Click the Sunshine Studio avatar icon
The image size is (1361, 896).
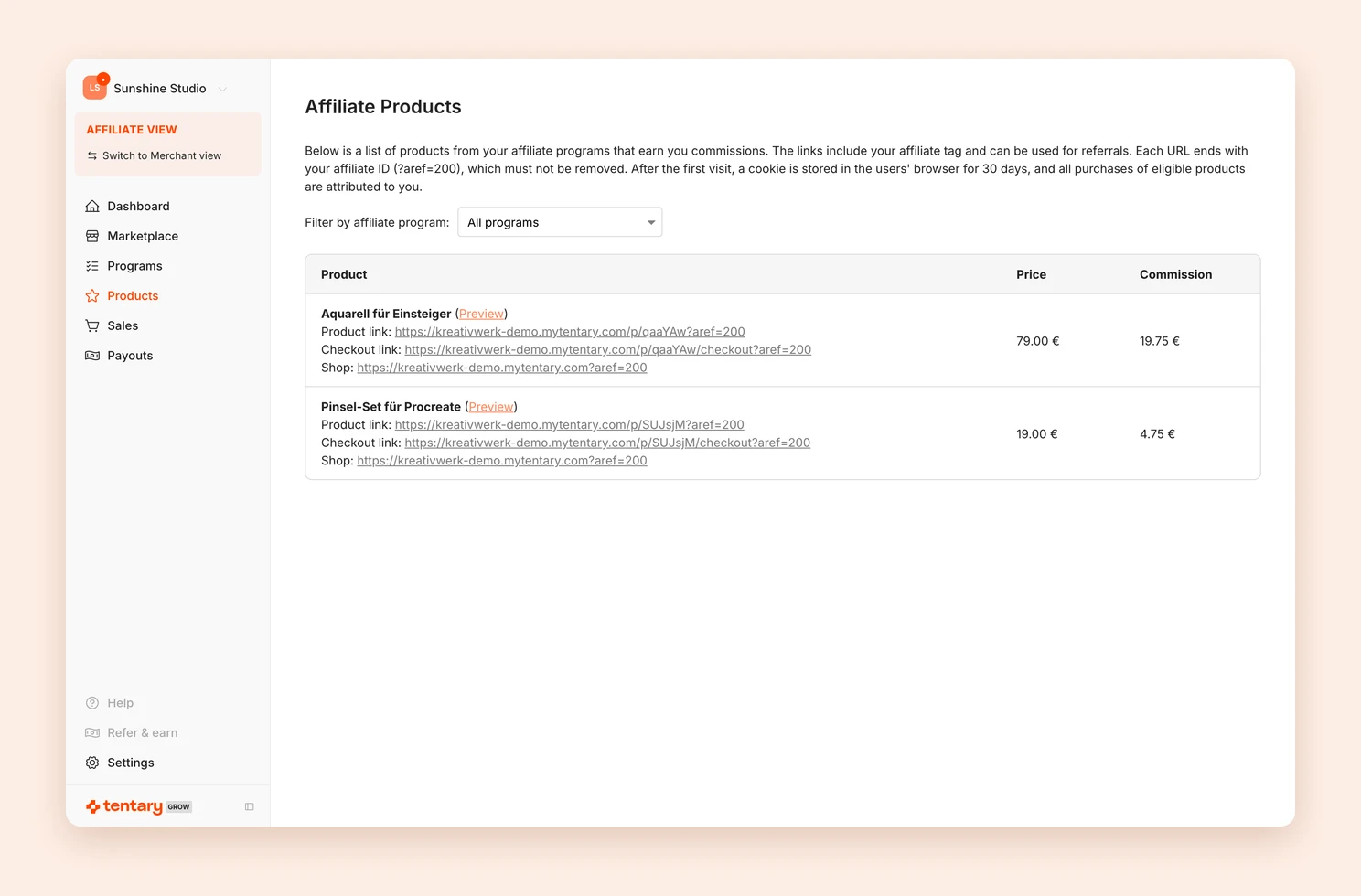pyautogui.click(x=95, y=88)
